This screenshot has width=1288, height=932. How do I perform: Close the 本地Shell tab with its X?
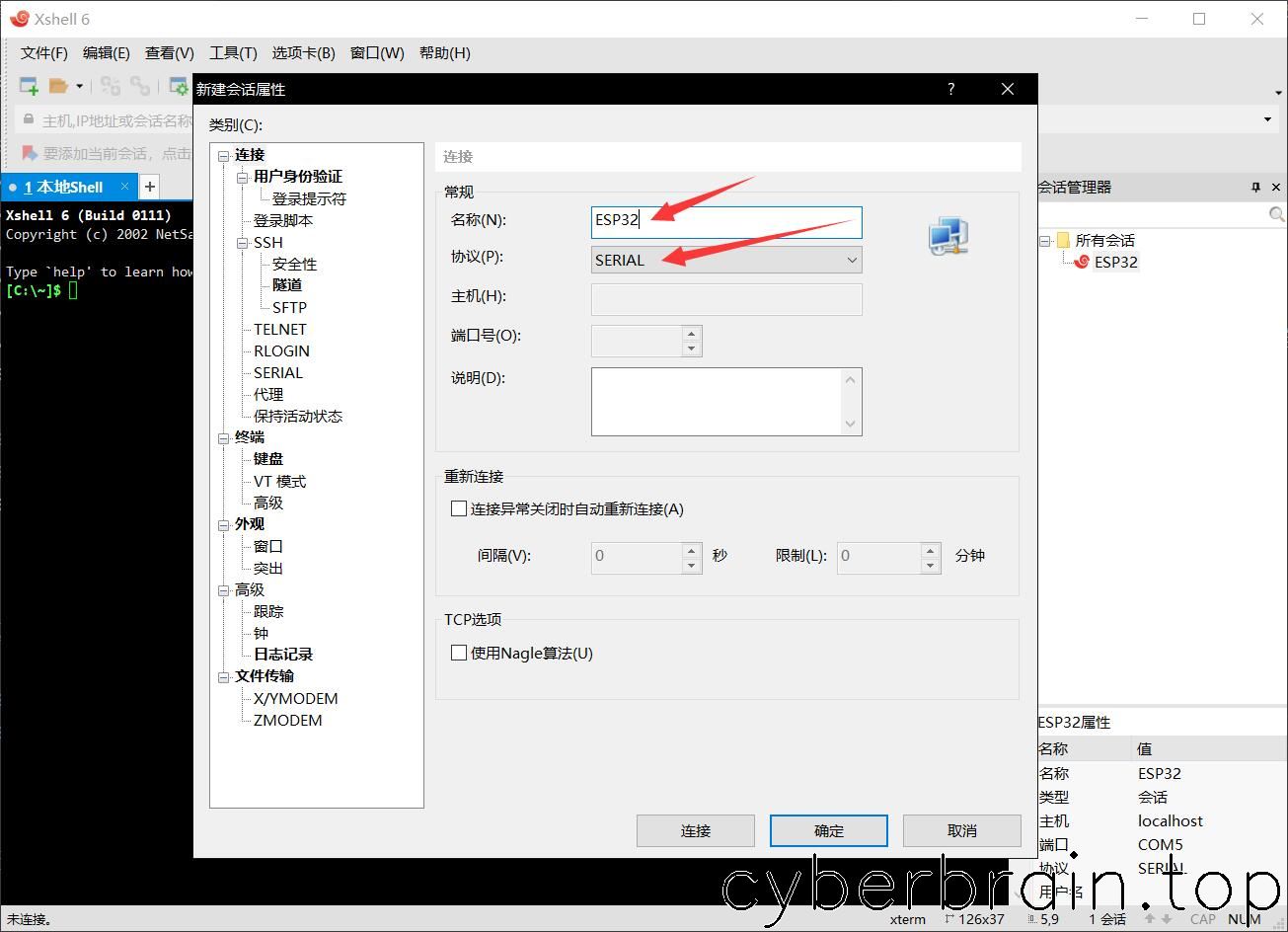(125, 186)
